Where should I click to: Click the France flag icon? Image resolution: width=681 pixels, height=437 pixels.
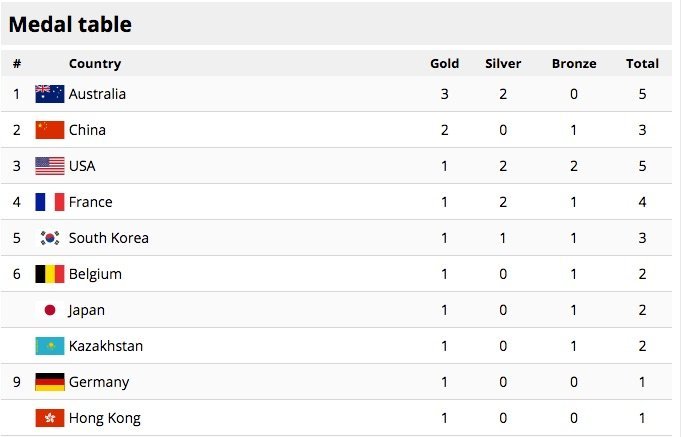pos(50,202)
